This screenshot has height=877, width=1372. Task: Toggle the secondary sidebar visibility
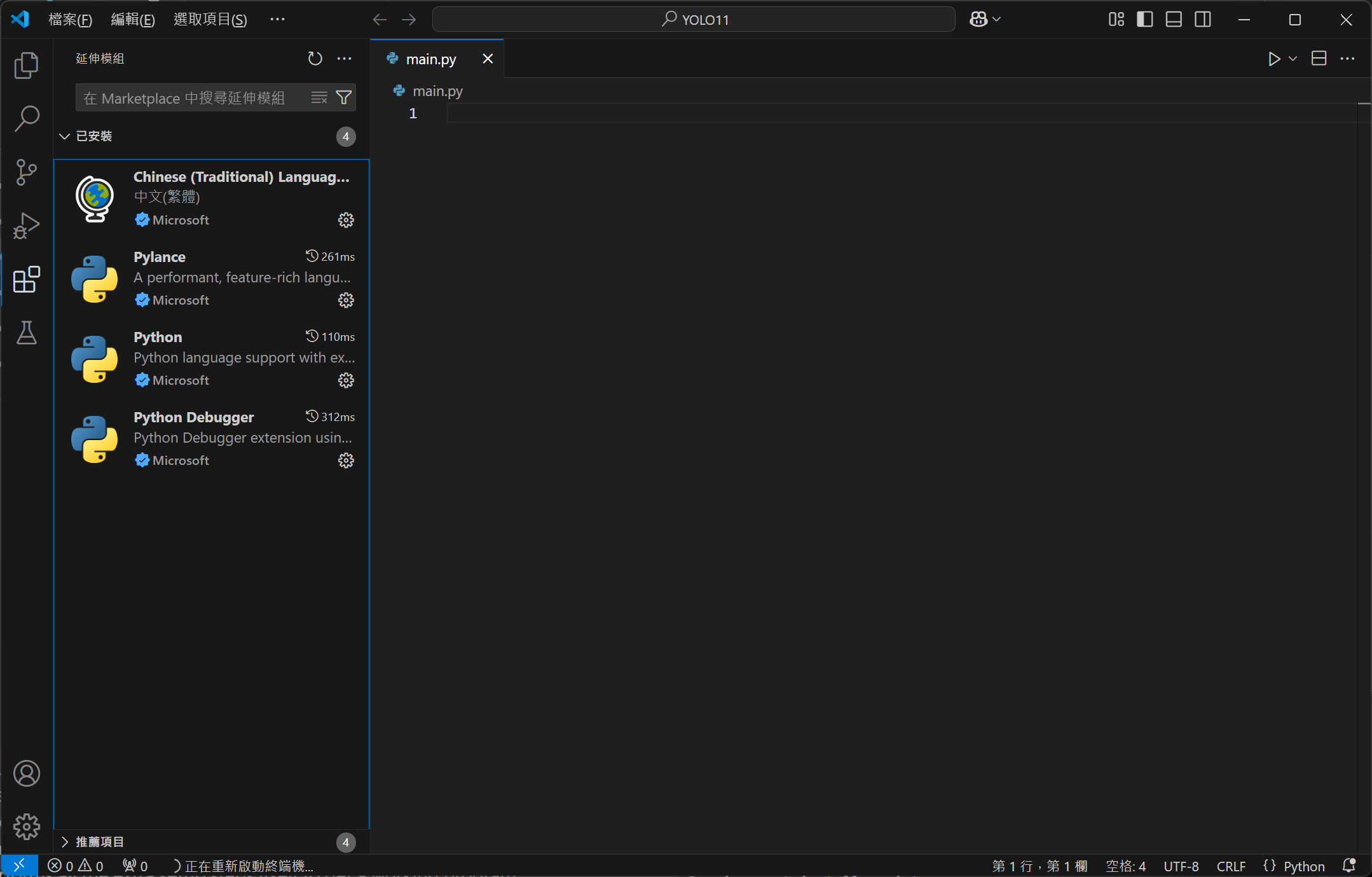(1202, 20)
